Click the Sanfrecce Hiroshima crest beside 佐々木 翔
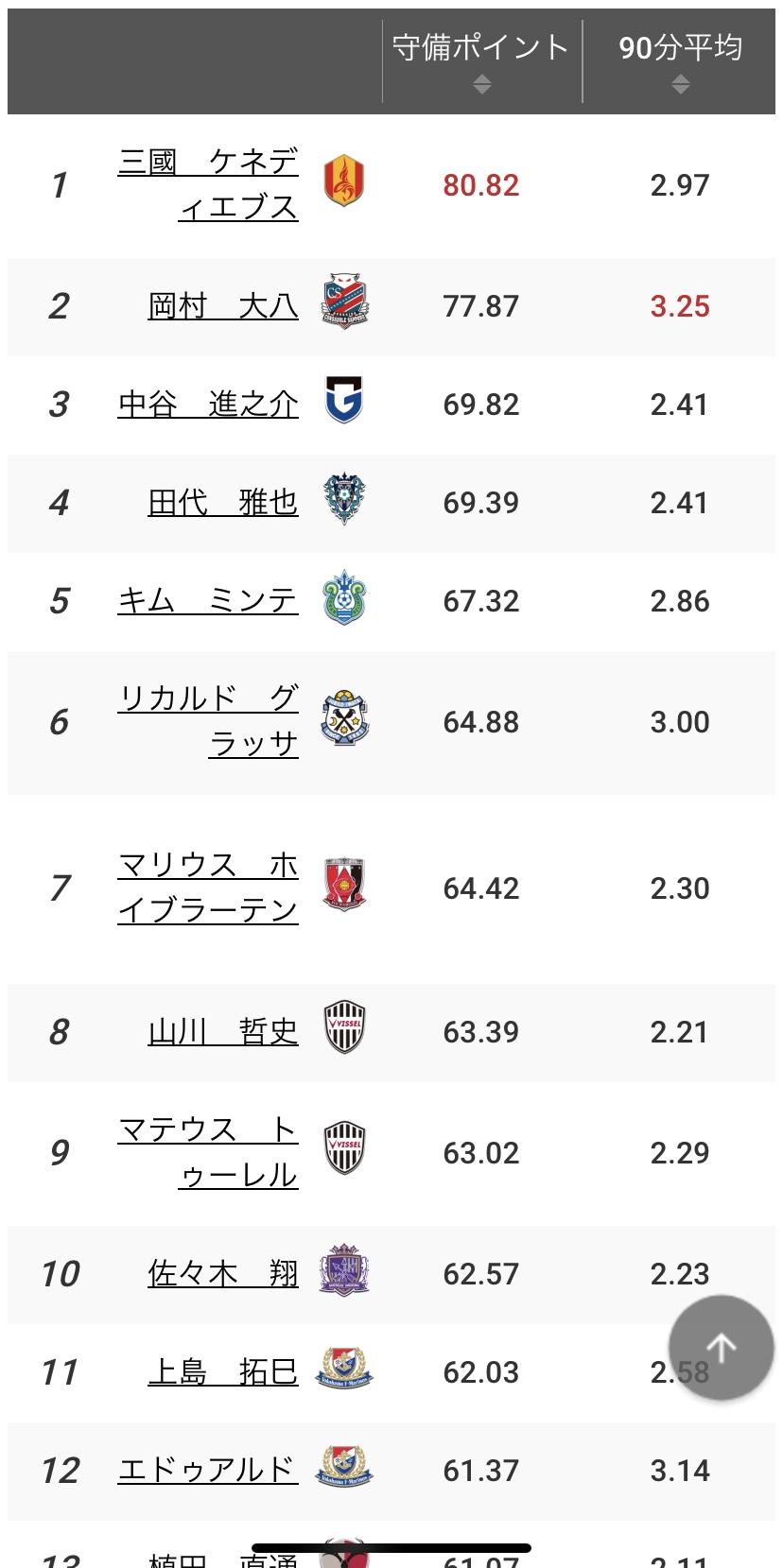The image size is (783, 1568). 344,1270
